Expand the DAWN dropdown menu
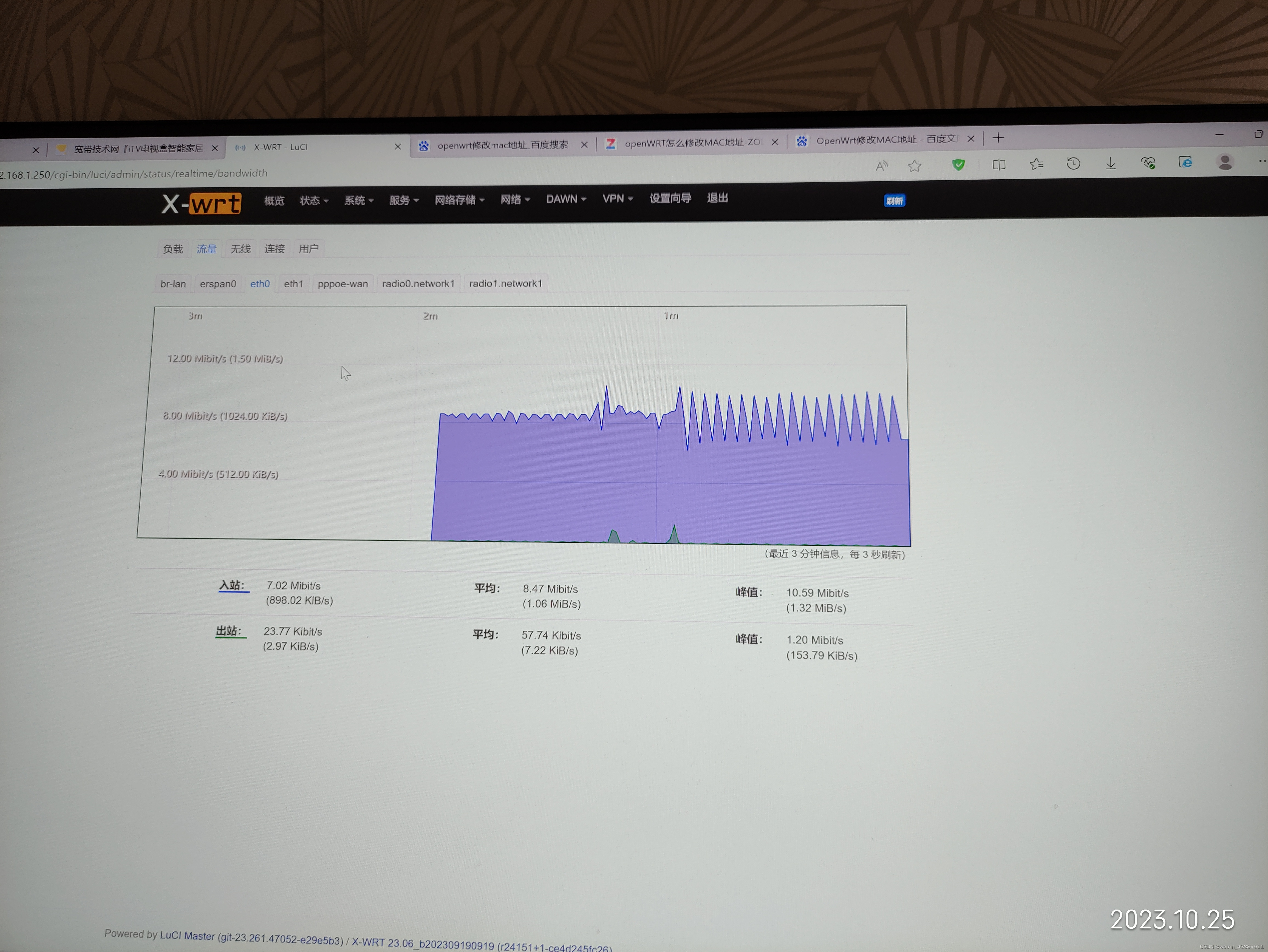The image size is (1268, 952). 566,199
